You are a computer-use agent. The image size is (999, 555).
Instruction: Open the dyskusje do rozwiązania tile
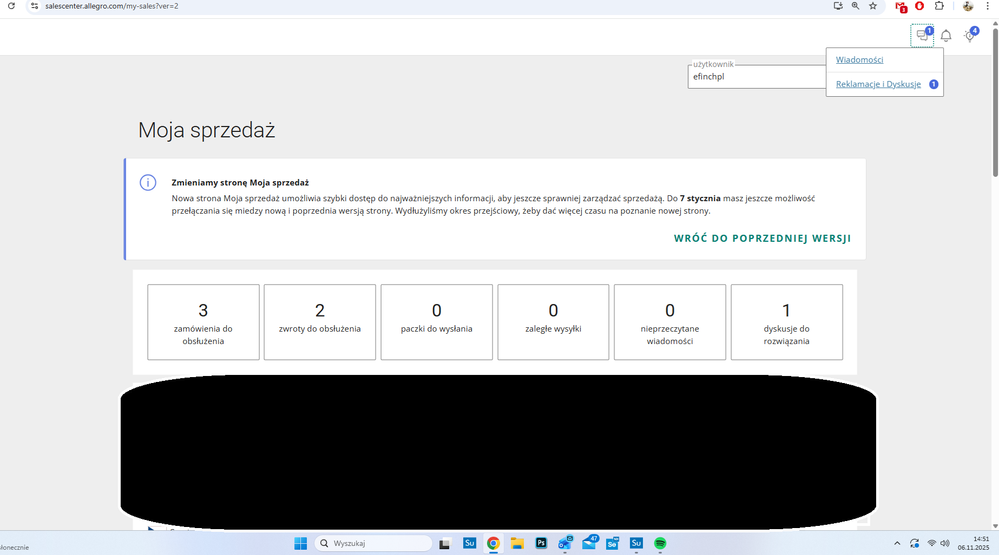coord(786,321)
